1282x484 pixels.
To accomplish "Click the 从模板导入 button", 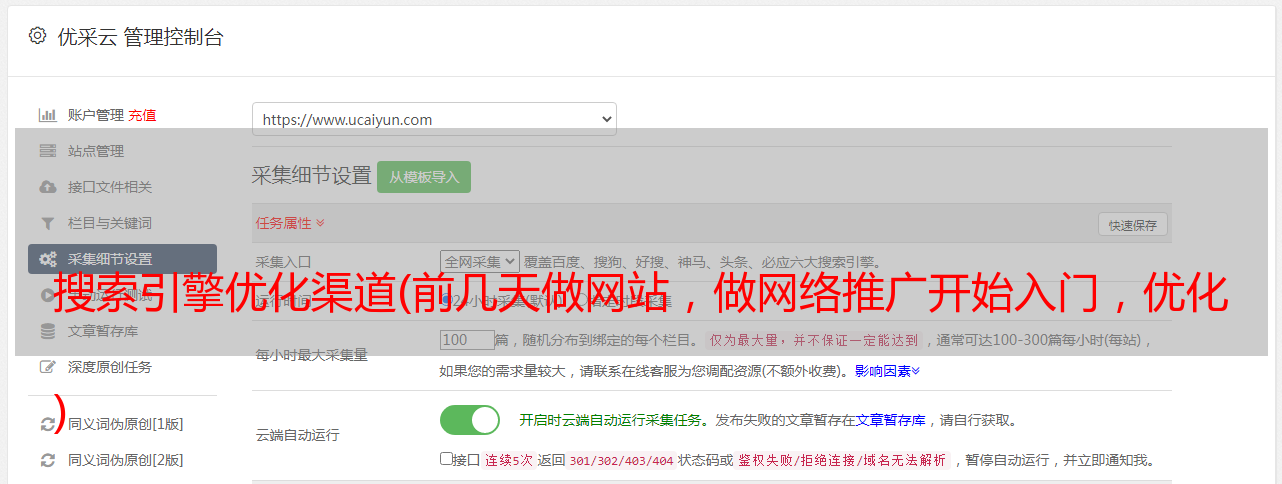I will [x=424, y=177].
